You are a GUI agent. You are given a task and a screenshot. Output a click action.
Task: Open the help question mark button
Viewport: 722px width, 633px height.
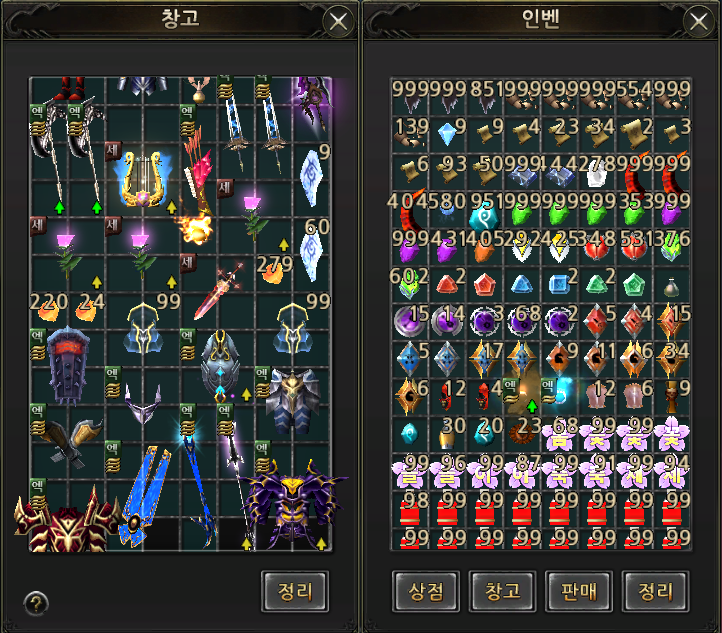coord(36,603)
